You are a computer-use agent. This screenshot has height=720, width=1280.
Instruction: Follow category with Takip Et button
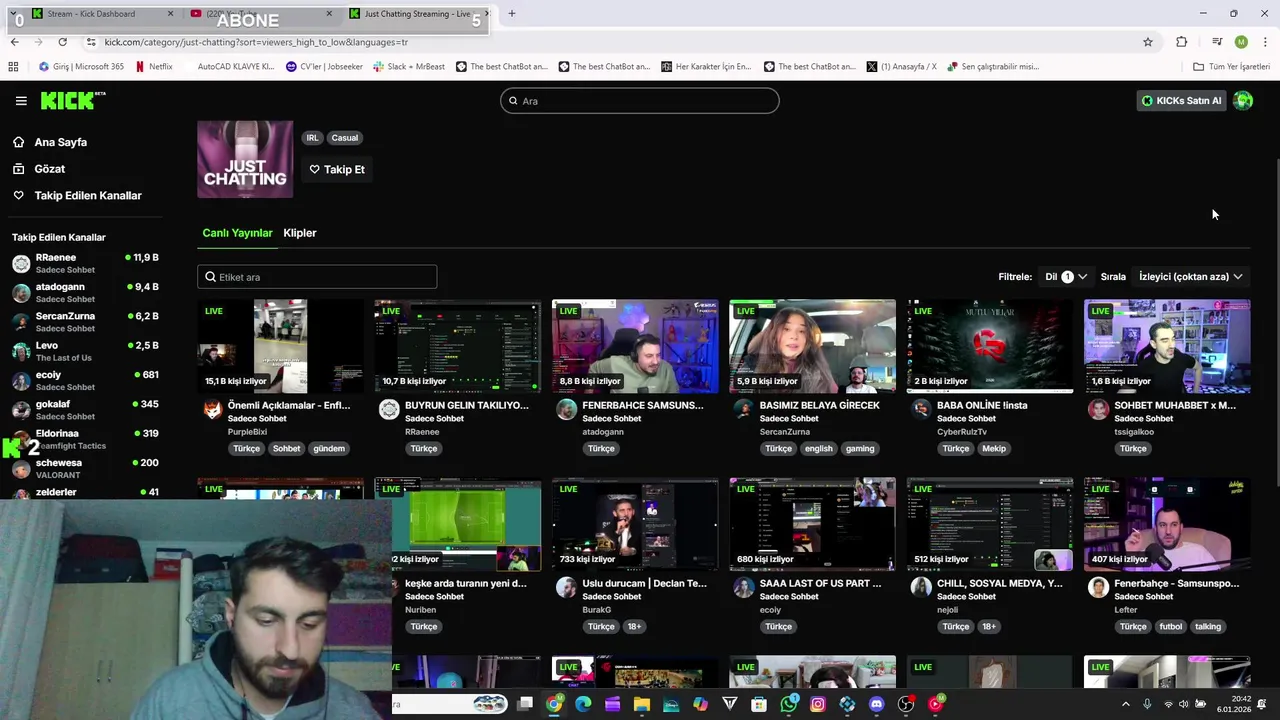(337, 170)
